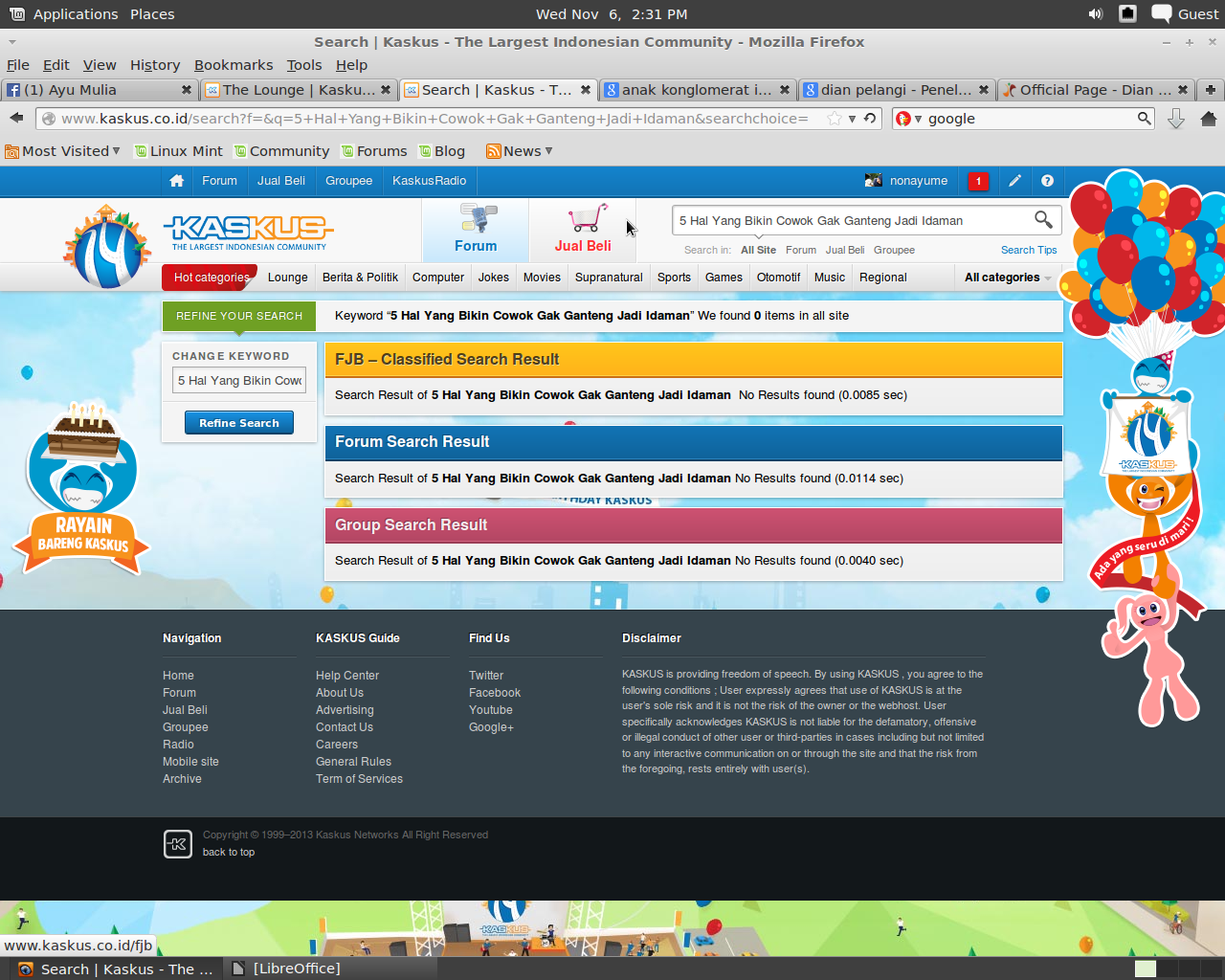
Task: Close the anak konglomerat tab
Action: click(x=785, y=90)
